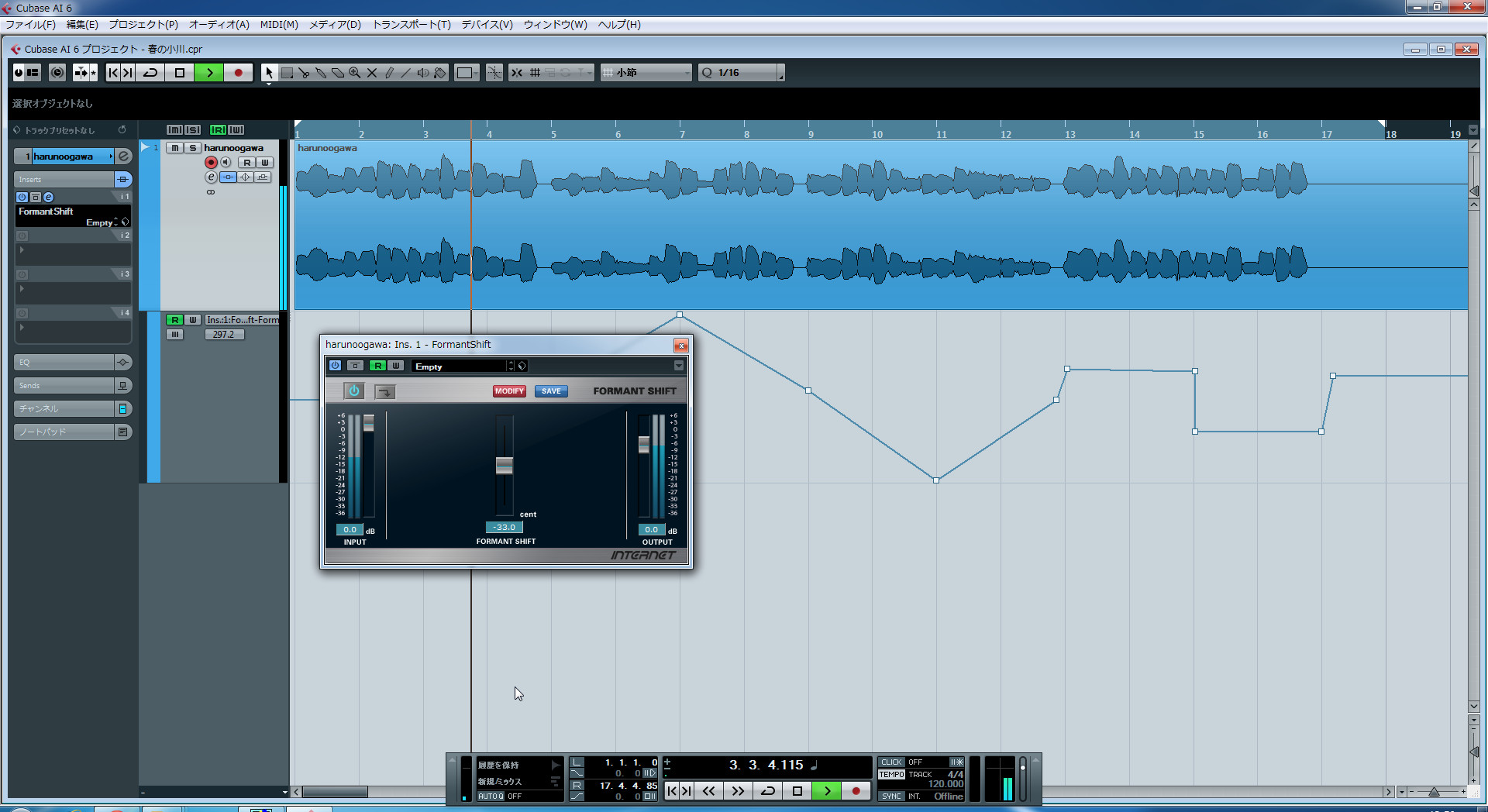This screenshot has height=812, width=1488.
Task: Select the Play speaker tool
Action: [423, 73]
